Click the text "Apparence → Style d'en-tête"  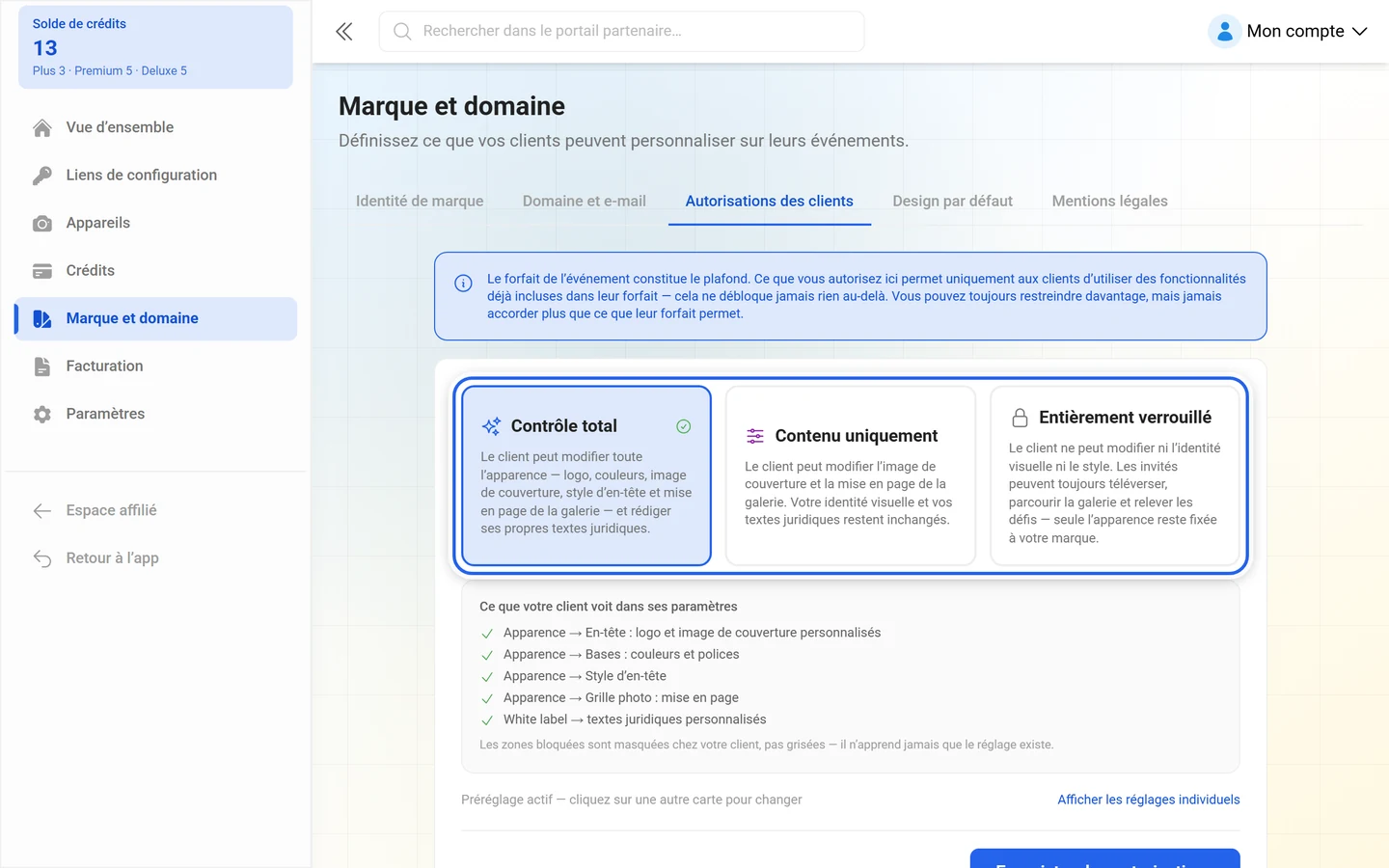tap(585, 676)
